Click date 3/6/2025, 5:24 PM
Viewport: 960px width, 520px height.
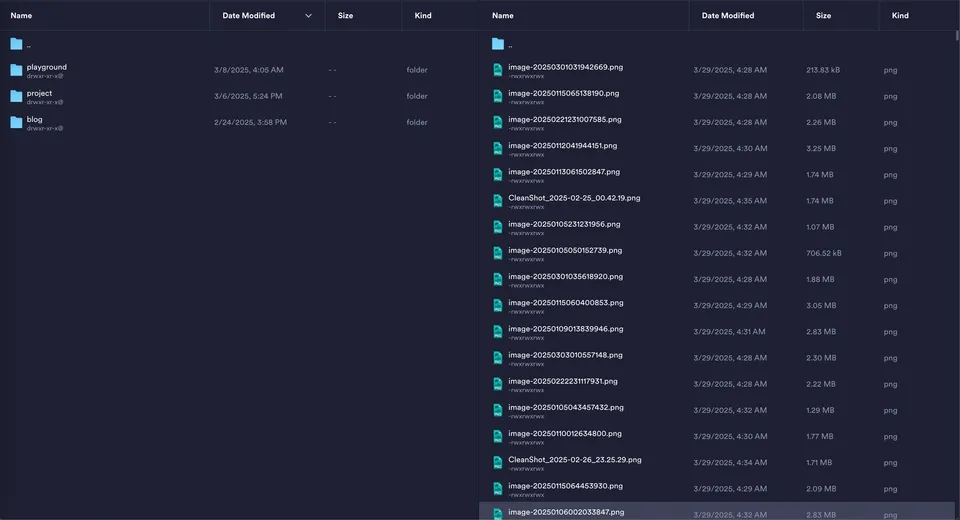click(x=248, y=96)
